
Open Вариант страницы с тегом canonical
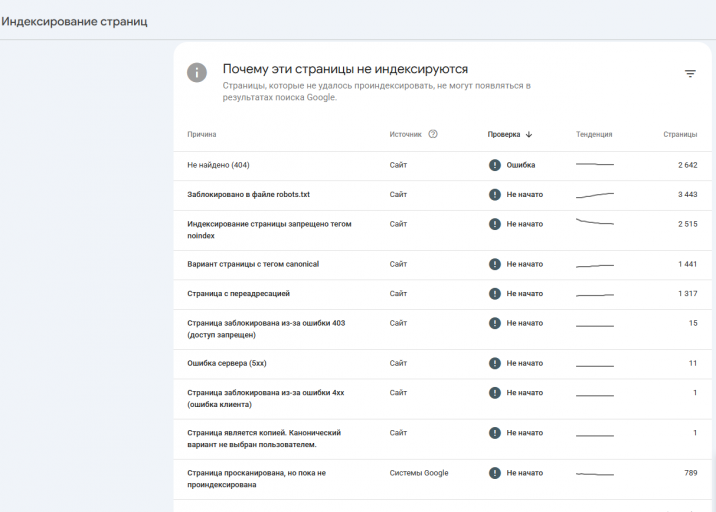click(253, 264)
